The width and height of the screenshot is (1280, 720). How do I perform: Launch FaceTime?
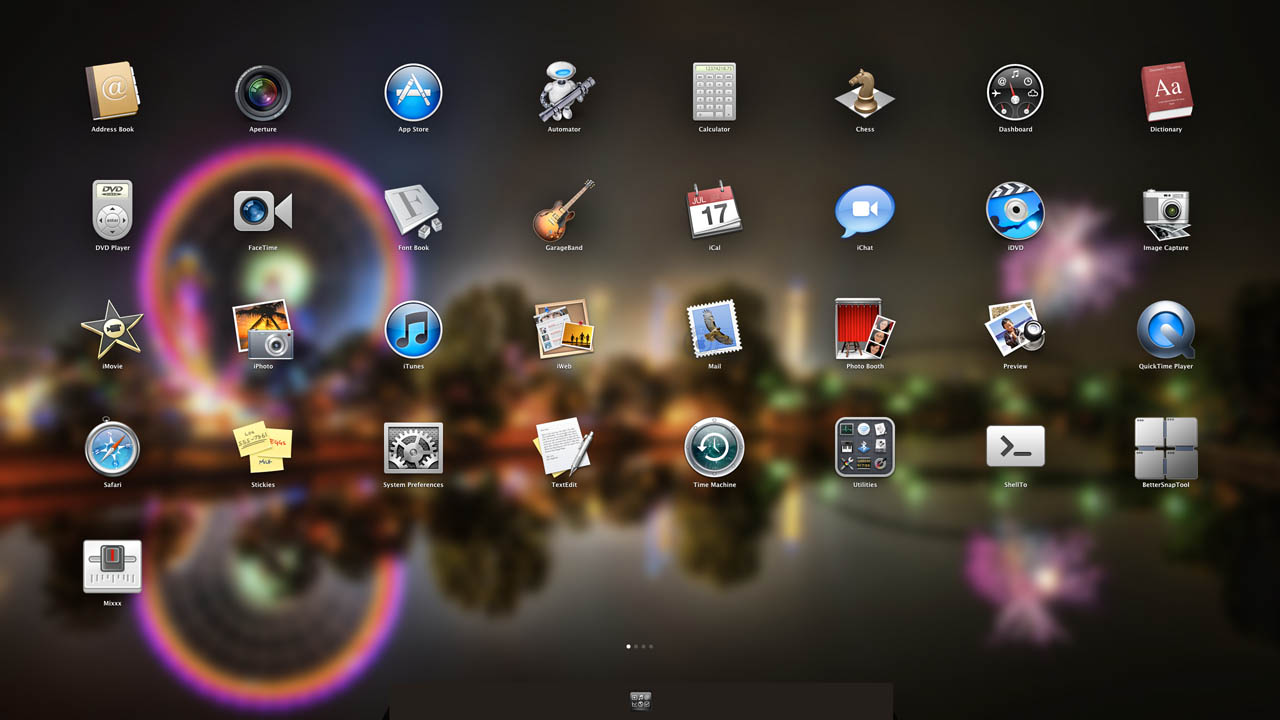point(263,211)
